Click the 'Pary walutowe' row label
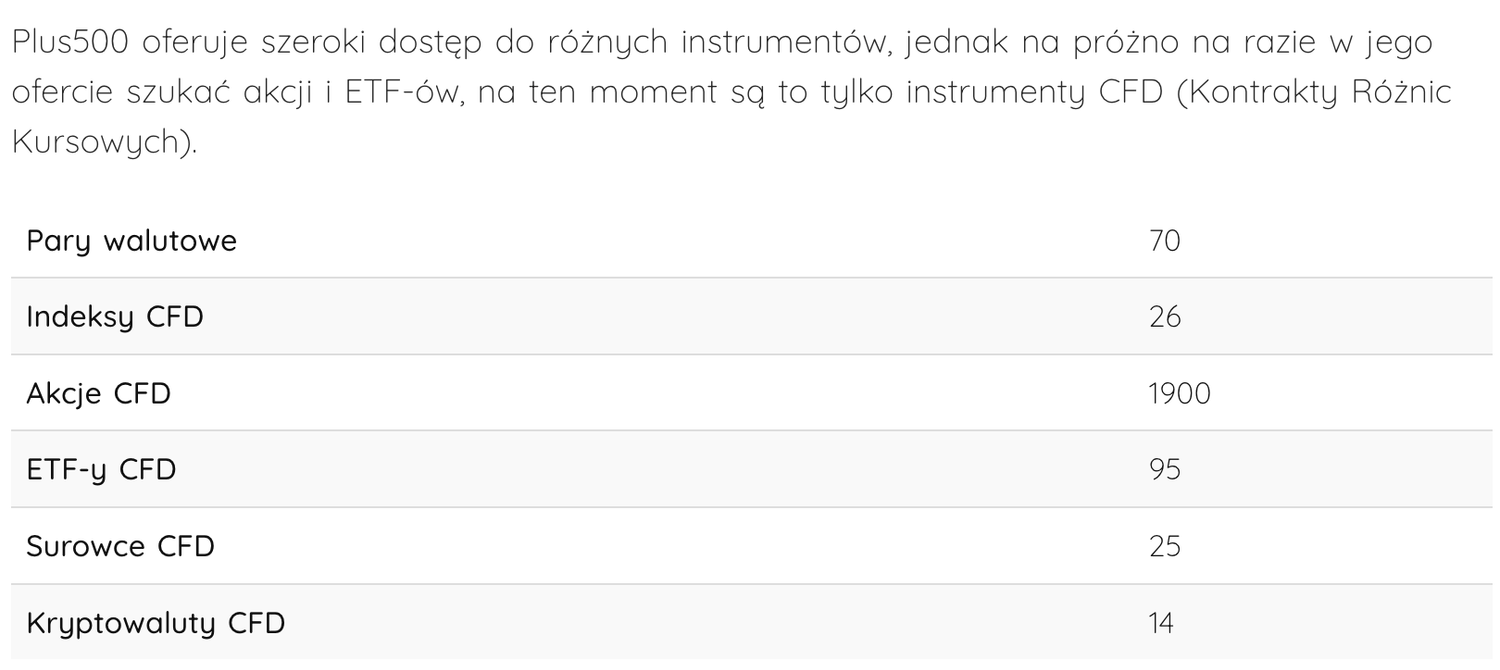The height and width of the screenshot is (670, 1500). [x=131, y=241]
